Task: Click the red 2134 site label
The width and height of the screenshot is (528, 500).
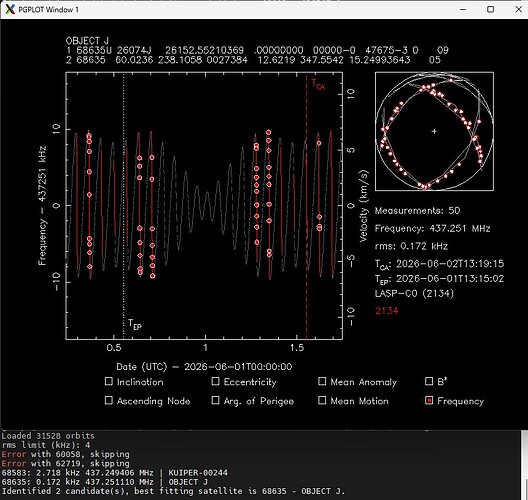Action: pos(387,310)
